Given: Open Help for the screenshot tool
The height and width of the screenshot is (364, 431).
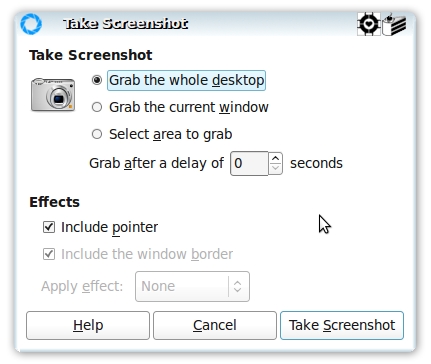Looking at the screenshot, I should 88,325.
